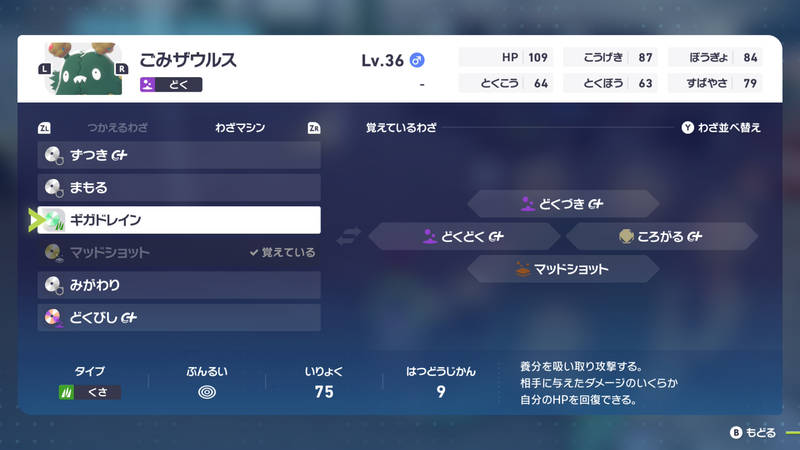Select the どくどく learned move slot

point(464,237)
